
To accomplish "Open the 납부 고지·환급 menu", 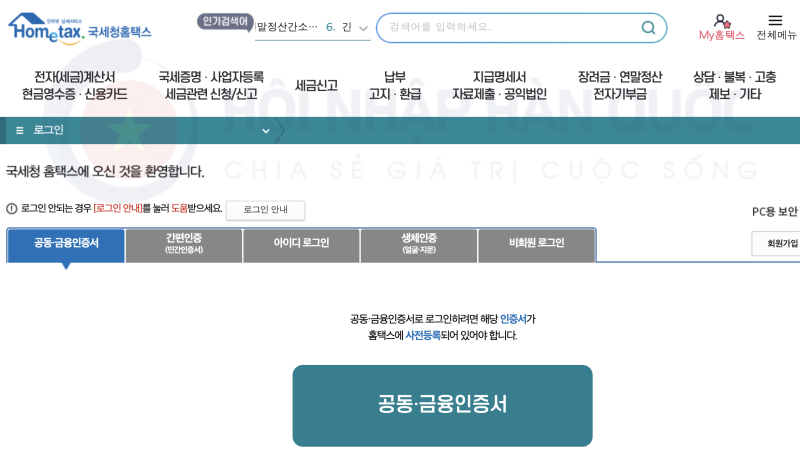I will pyautogui.click(x=394, y=86).
